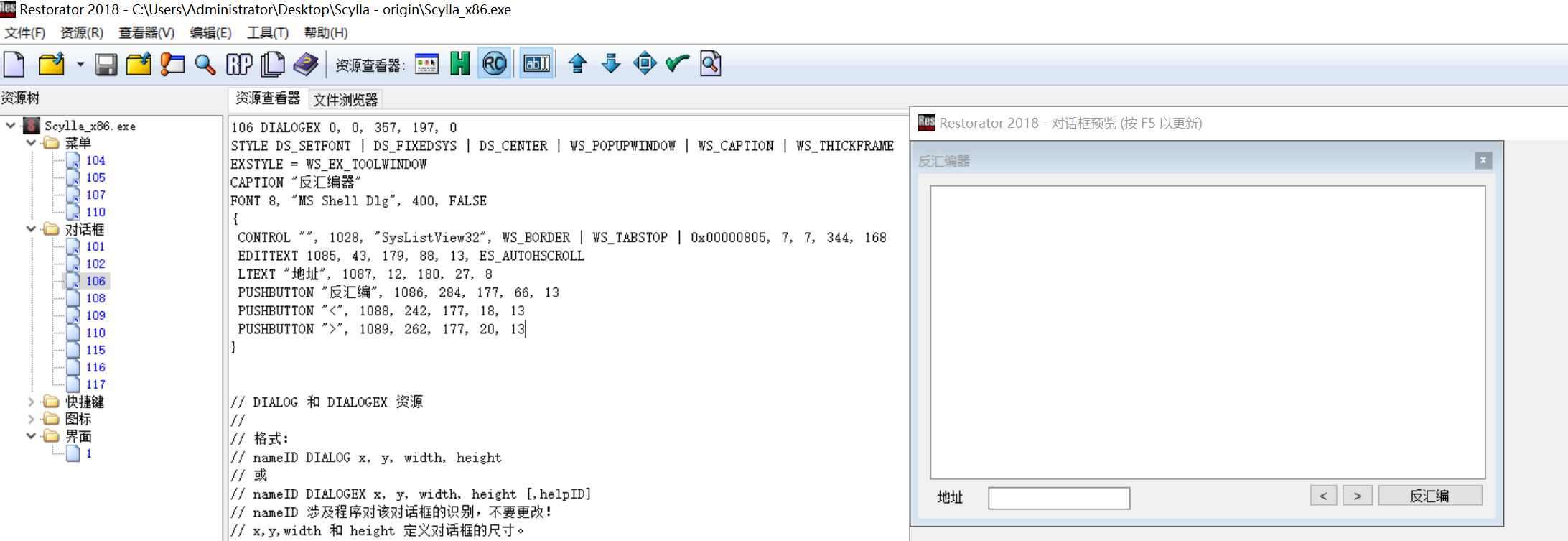Viewport: 1568px width, 541px height.
Task: Click the 图标 folder label
Action: click(78, 419)
